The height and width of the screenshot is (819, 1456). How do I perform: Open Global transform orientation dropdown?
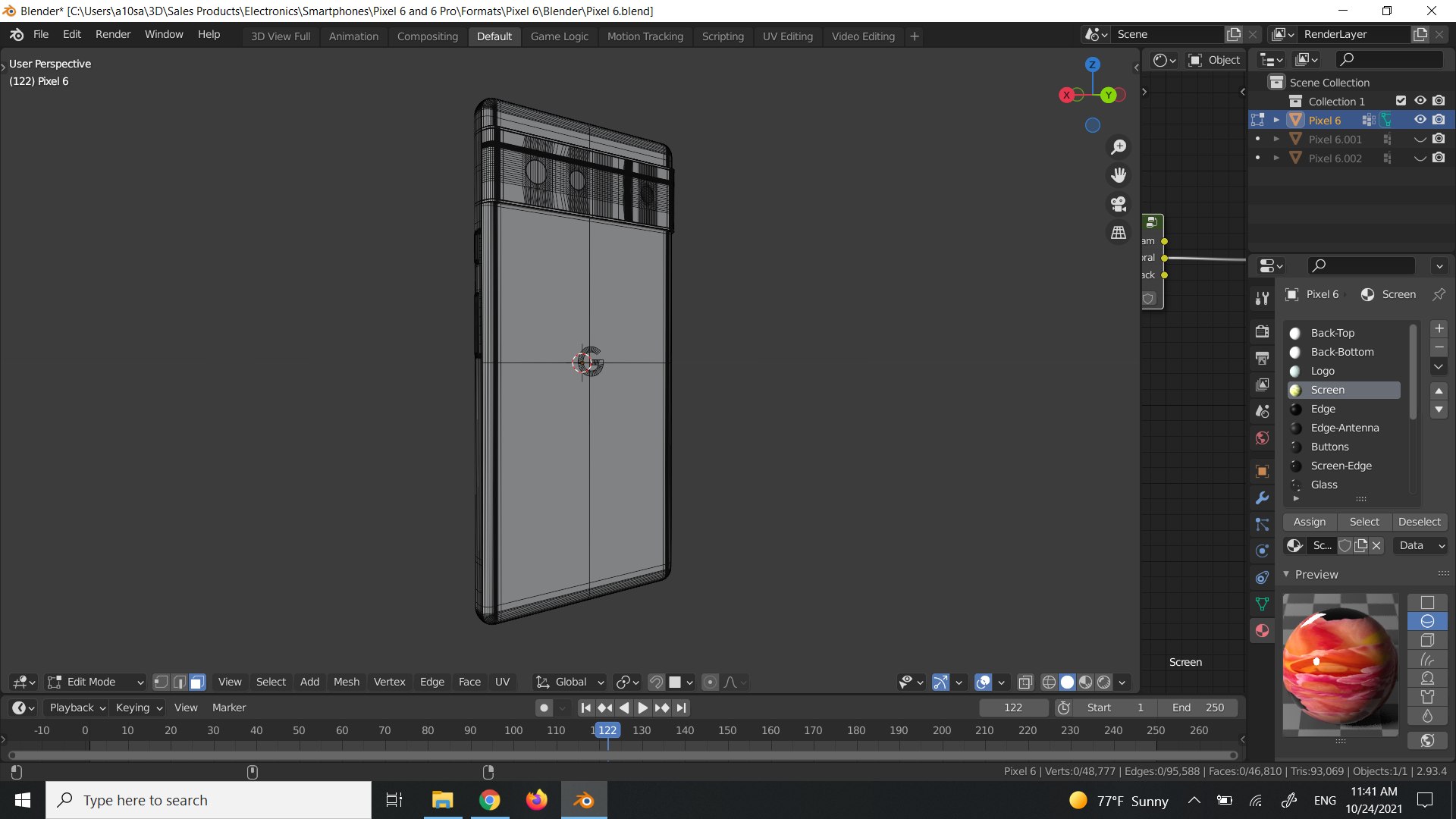point(570,682)
